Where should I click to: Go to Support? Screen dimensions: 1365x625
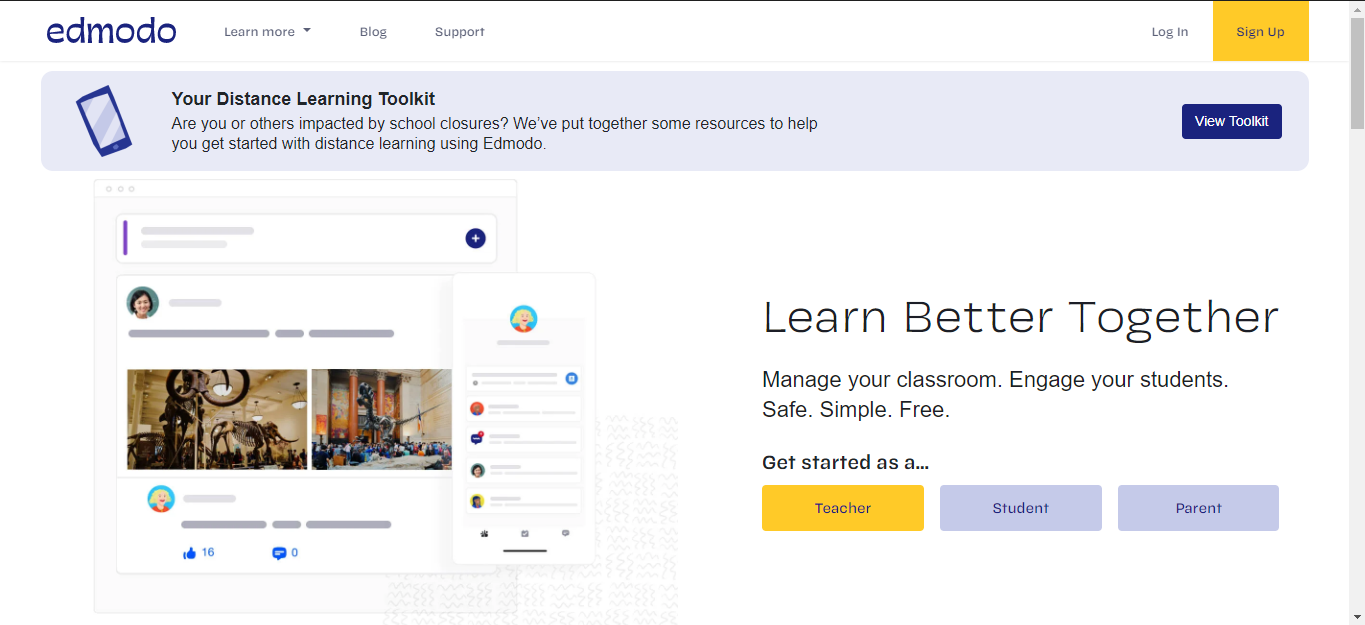click(459, 31)
